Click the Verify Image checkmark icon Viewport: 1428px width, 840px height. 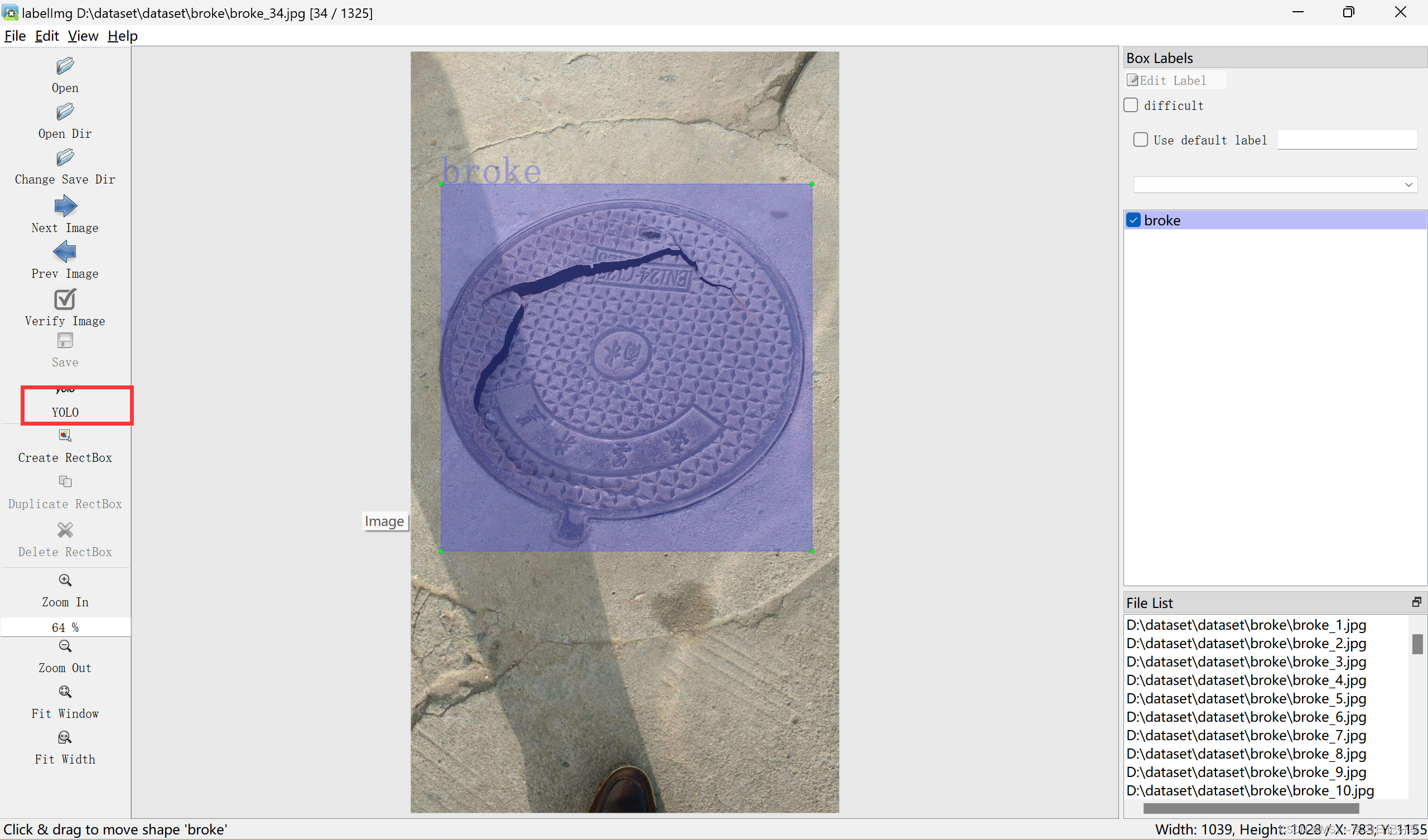click(x=65, y=300)
